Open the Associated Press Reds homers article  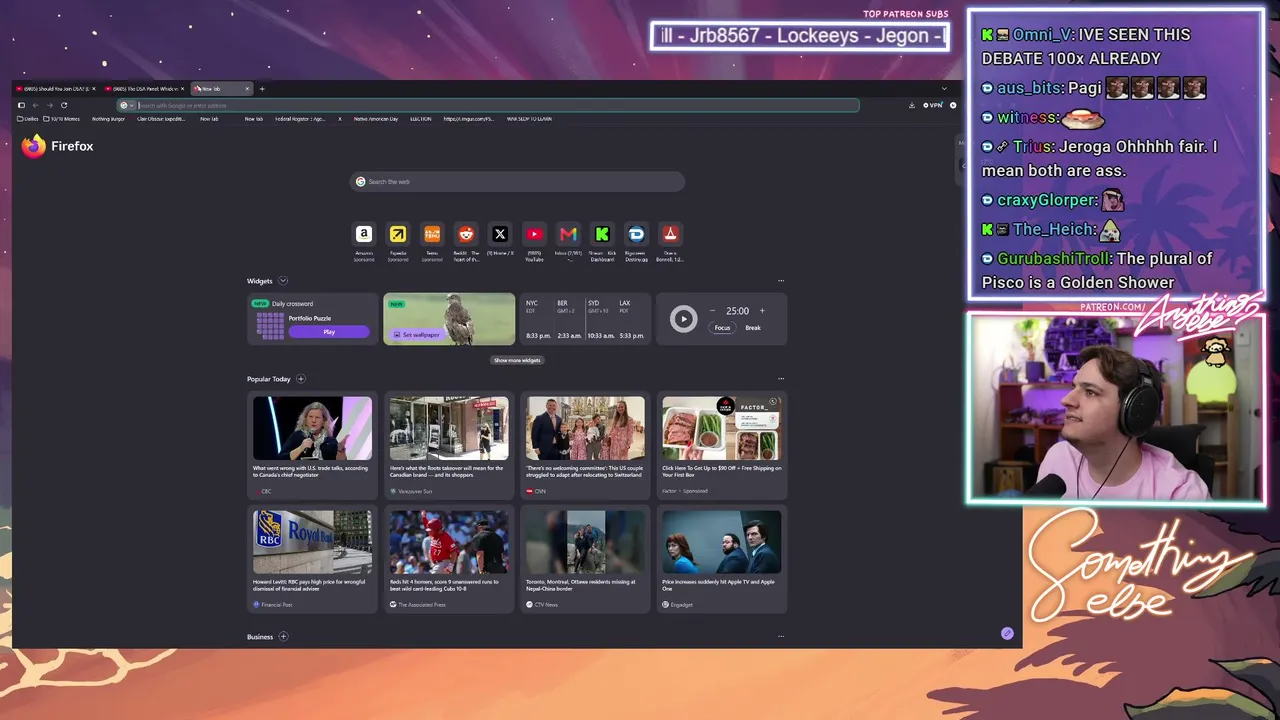(449, 559)
